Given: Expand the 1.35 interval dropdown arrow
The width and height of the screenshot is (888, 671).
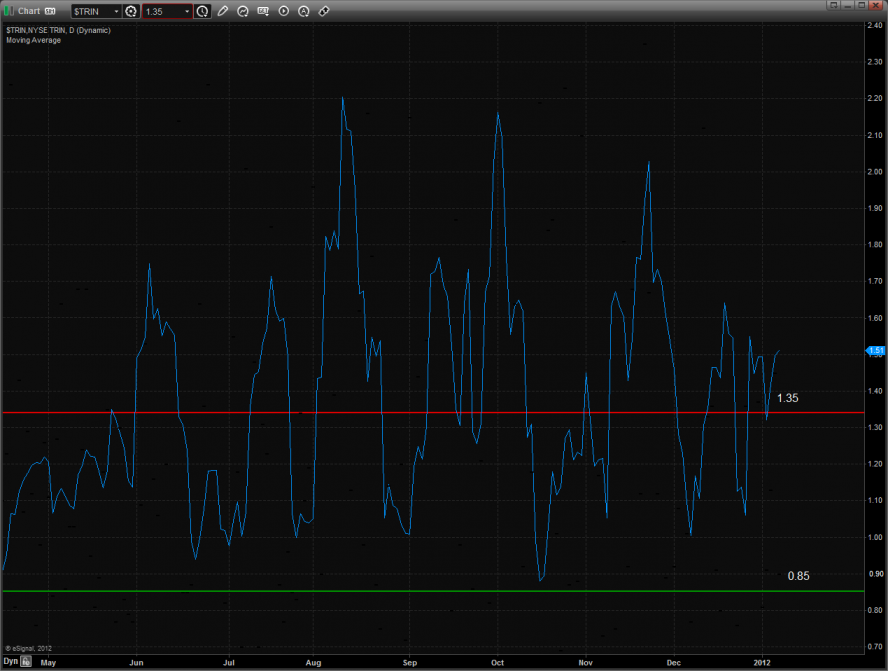Looking at the screenshot, I should tap(187, 11).
